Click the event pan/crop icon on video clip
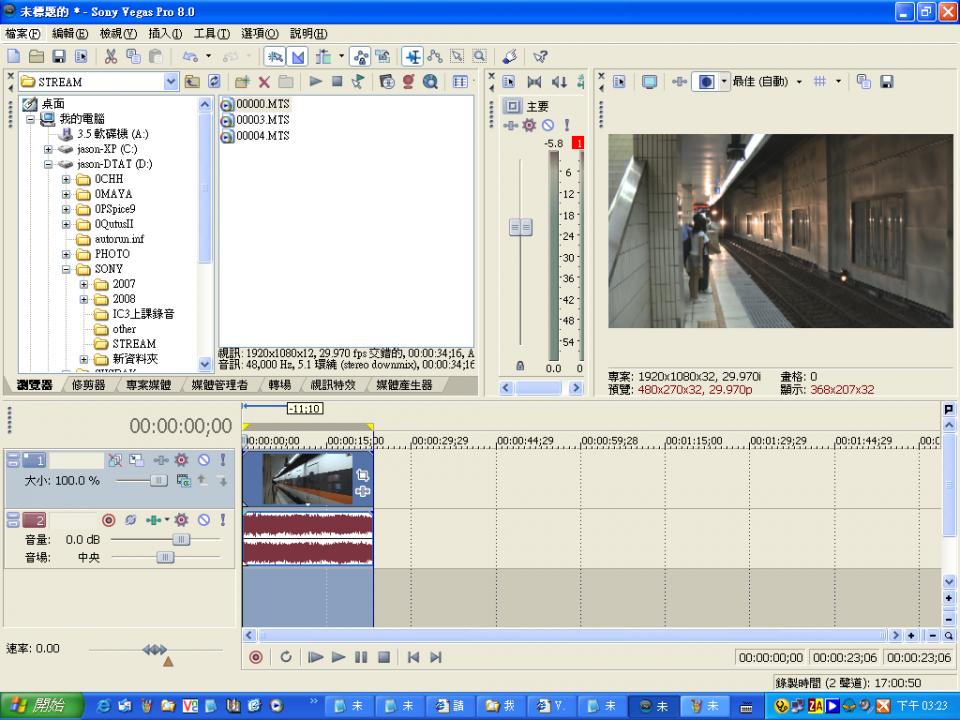 coord(362,476)
